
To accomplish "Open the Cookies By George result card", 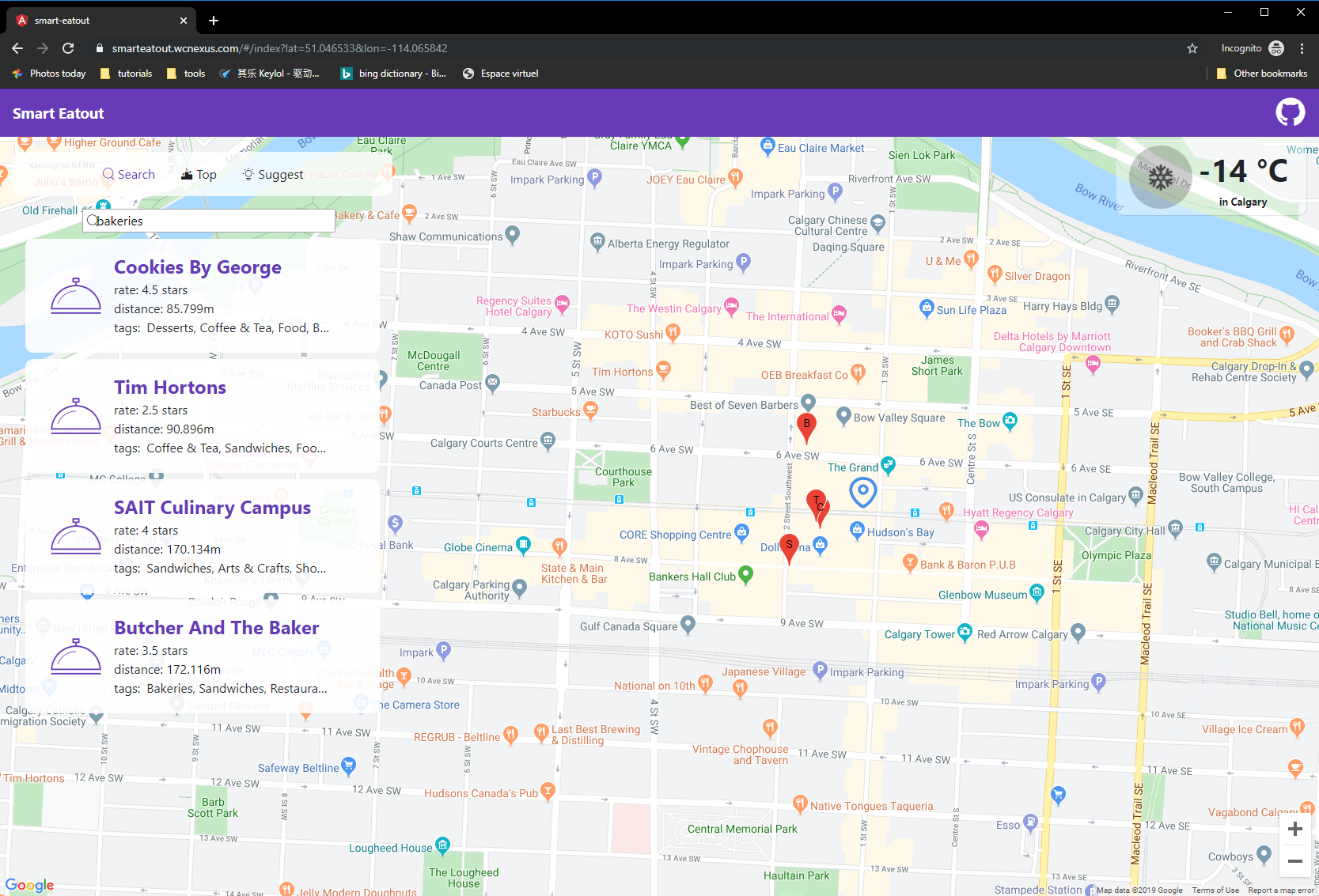I will [203, 296].
